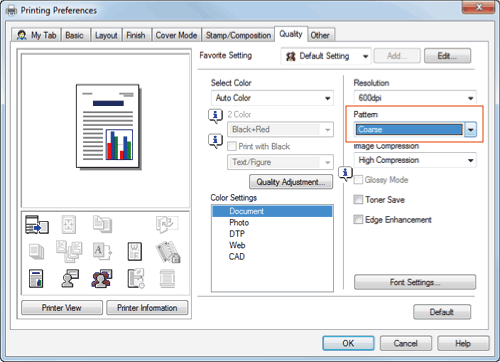The height and width of the screenshot is (362, 500).
Task: Click the icon beside Default Setting text
Action: click(x=291, y=56)
